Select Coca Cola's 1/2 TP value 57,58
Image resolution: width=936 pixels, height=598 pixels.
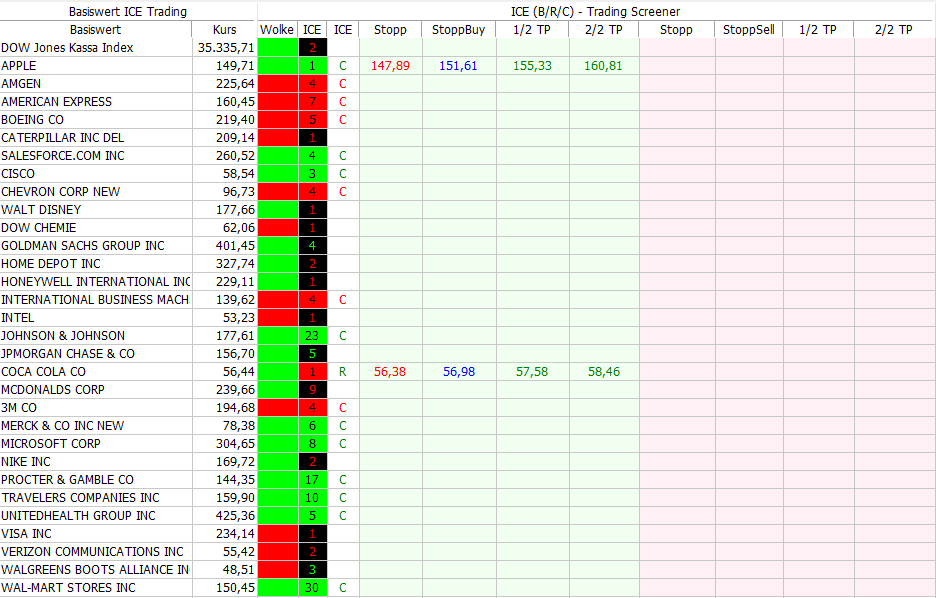[532, 372]
